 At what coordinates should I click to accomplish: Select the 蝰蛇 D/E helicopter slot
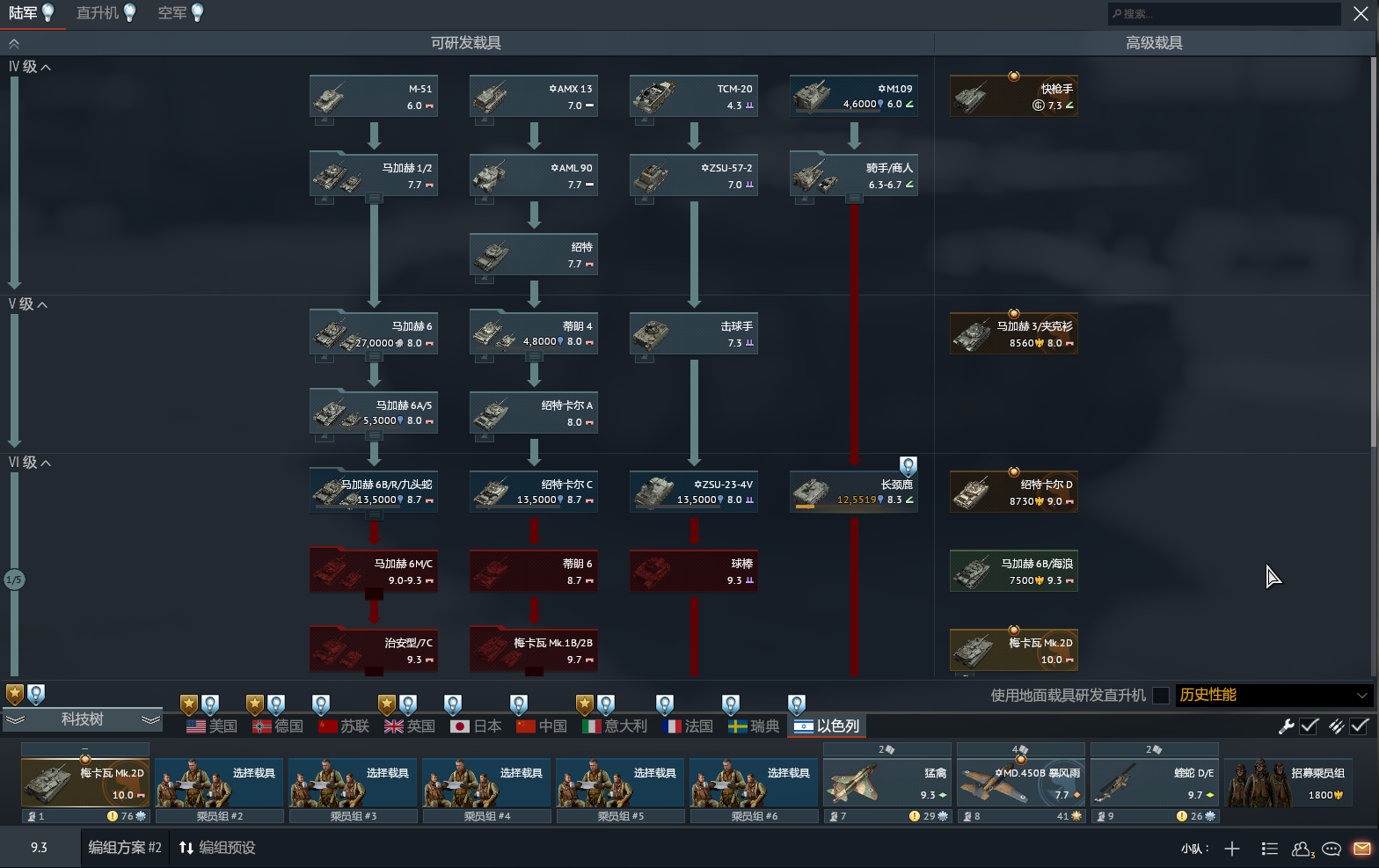tap(1155, 783)
